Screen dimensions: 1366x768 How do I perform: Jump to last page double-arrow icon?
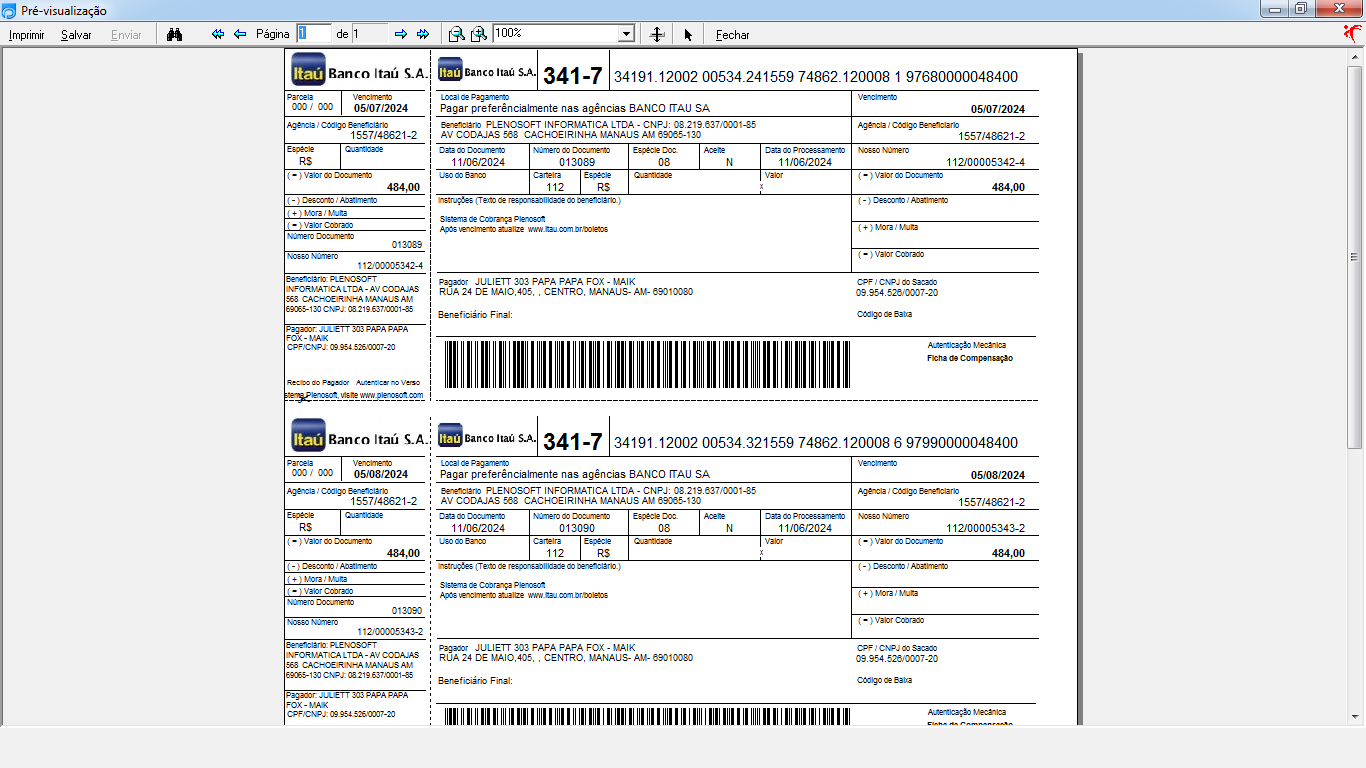click(x=423, y=34)
